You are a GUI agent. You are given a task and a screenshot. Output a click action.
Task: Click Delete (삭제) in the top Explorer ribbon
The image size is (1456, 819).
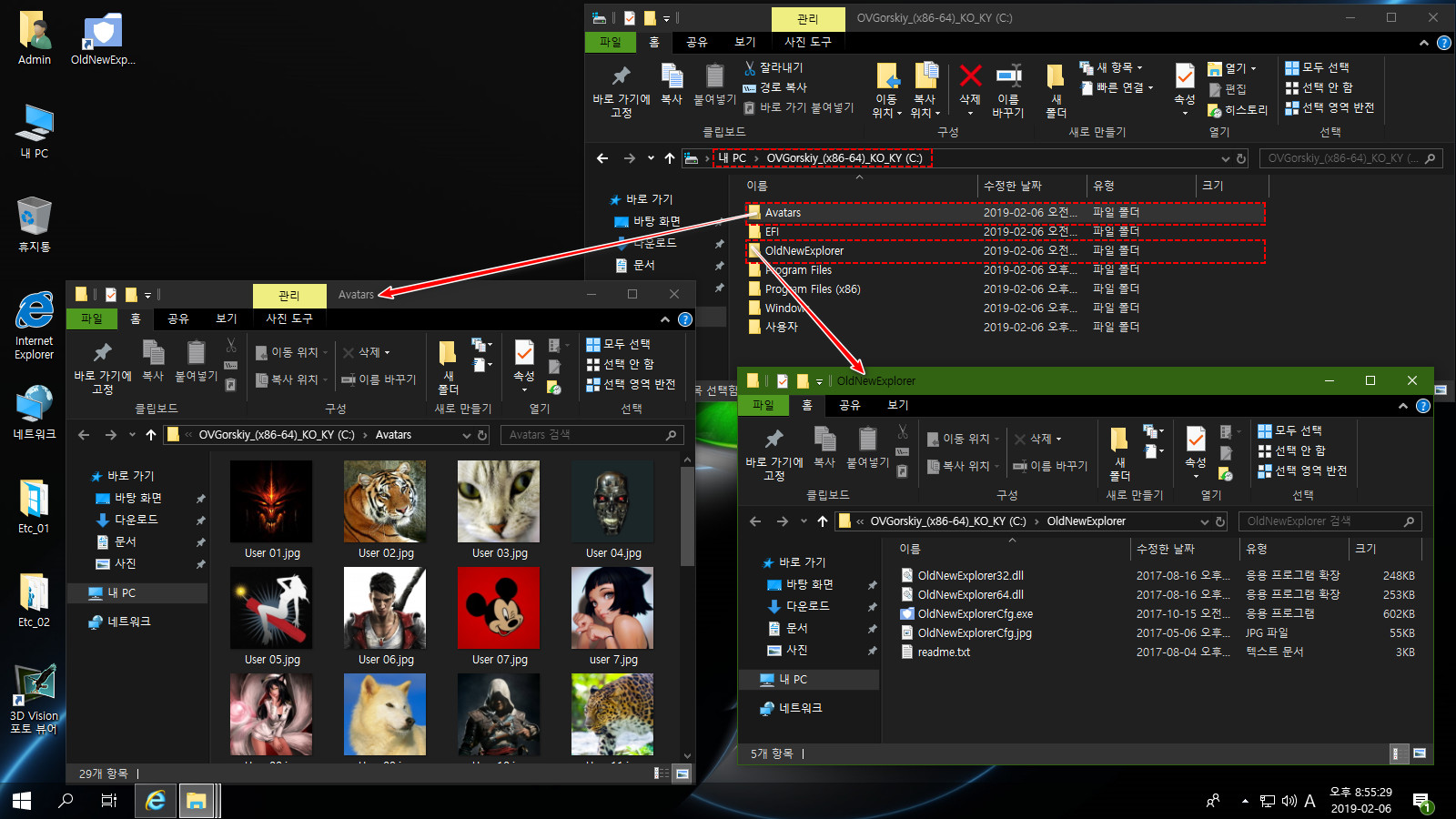(970, 87)
